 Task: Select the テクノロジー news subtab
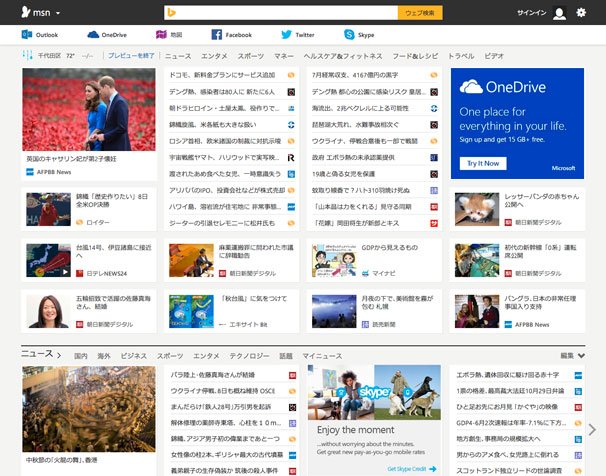[x=249, y=356]
